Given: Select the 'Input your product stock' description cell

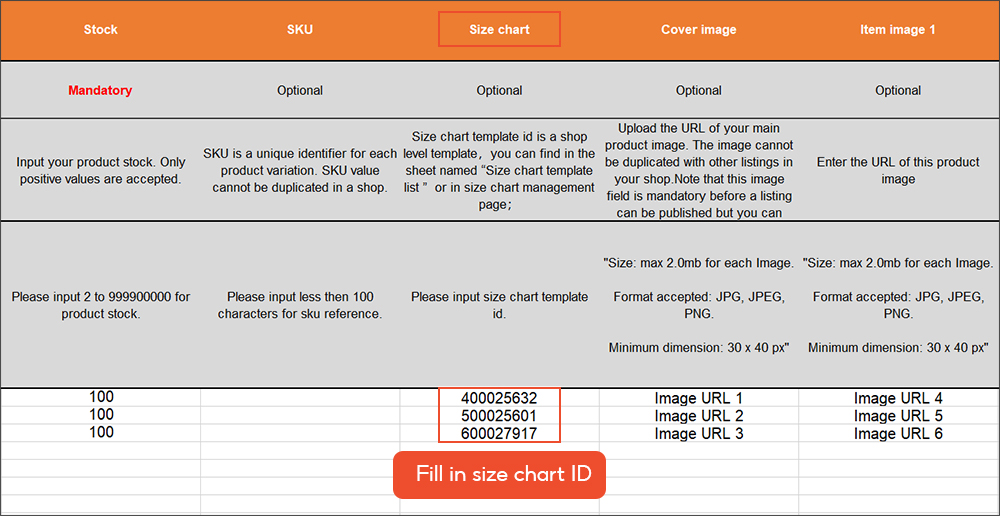Looking at the screenshot, I should 100,170.
